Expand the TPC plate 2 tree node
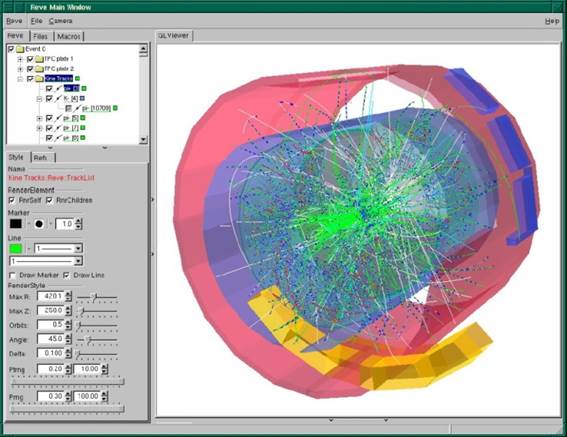Viewport: 567px width, 437px height. pos(21,69)
